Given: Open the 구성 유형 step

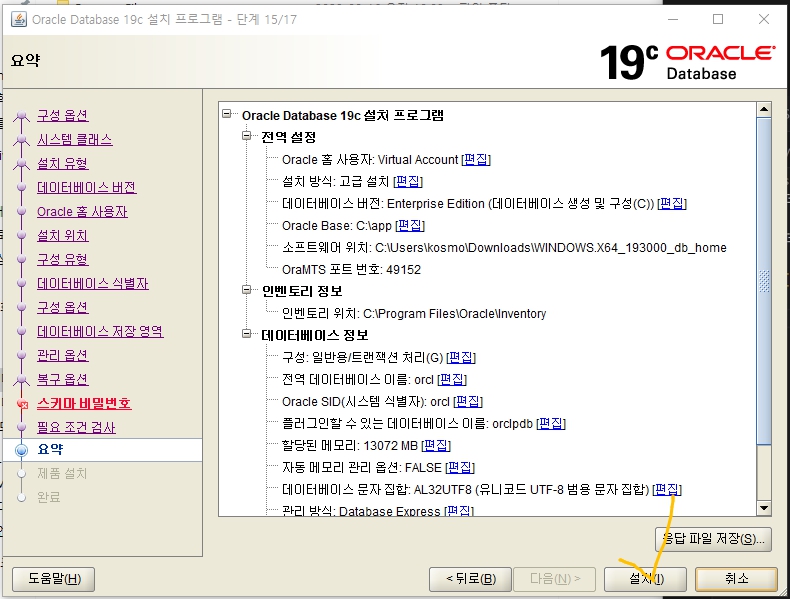Looking at the screenshot, I should pyautogui.click(x=62, y=259).
